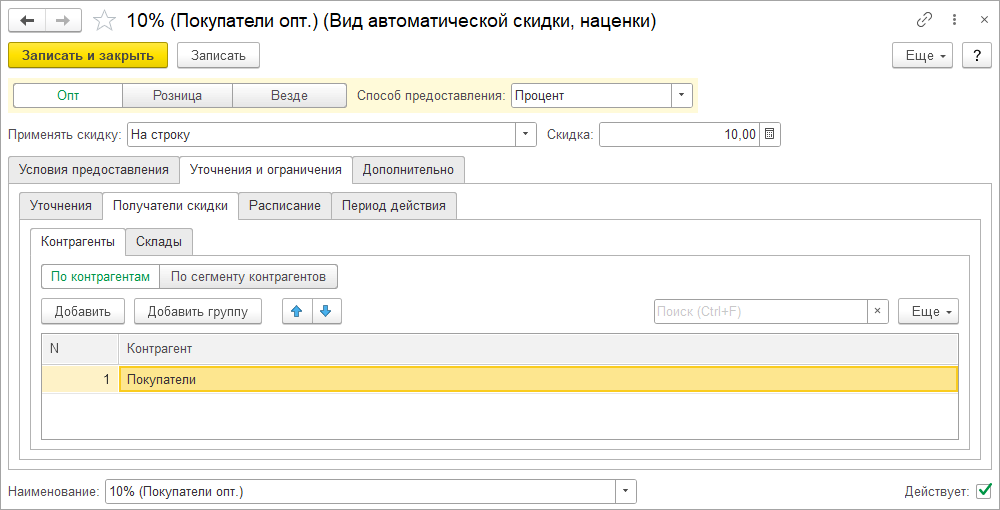Click the Записать и закрыть button
This screenshot has width=1000, height=510.
88,55
